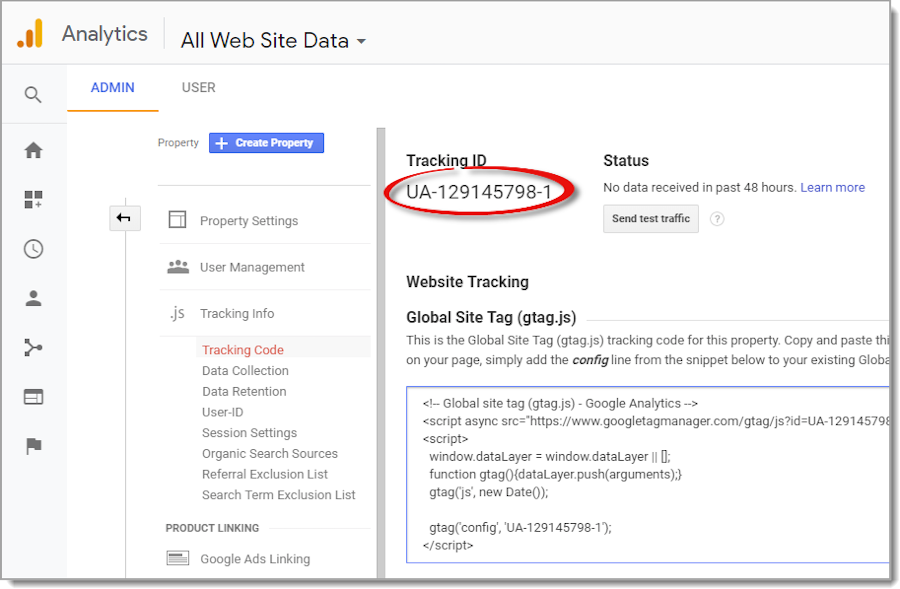Click inside the gtag.js code snippet box
The width and height of the screenshot is (900, 589).
tap(647, 474)
